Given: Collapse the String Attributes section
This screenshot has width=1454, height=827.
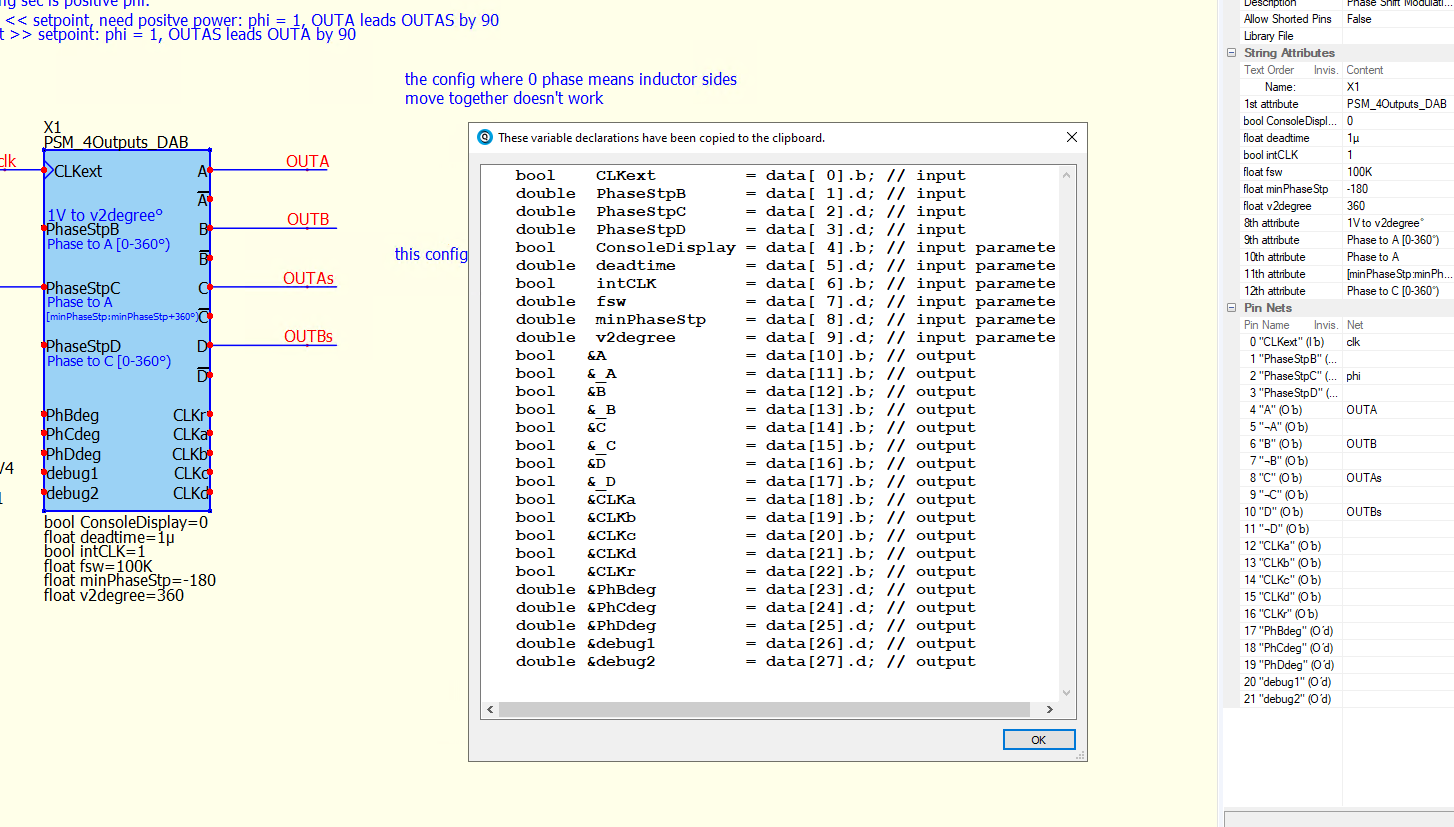Looking at the screenshot, I should pyautogui.click(x=1232, y=53).
